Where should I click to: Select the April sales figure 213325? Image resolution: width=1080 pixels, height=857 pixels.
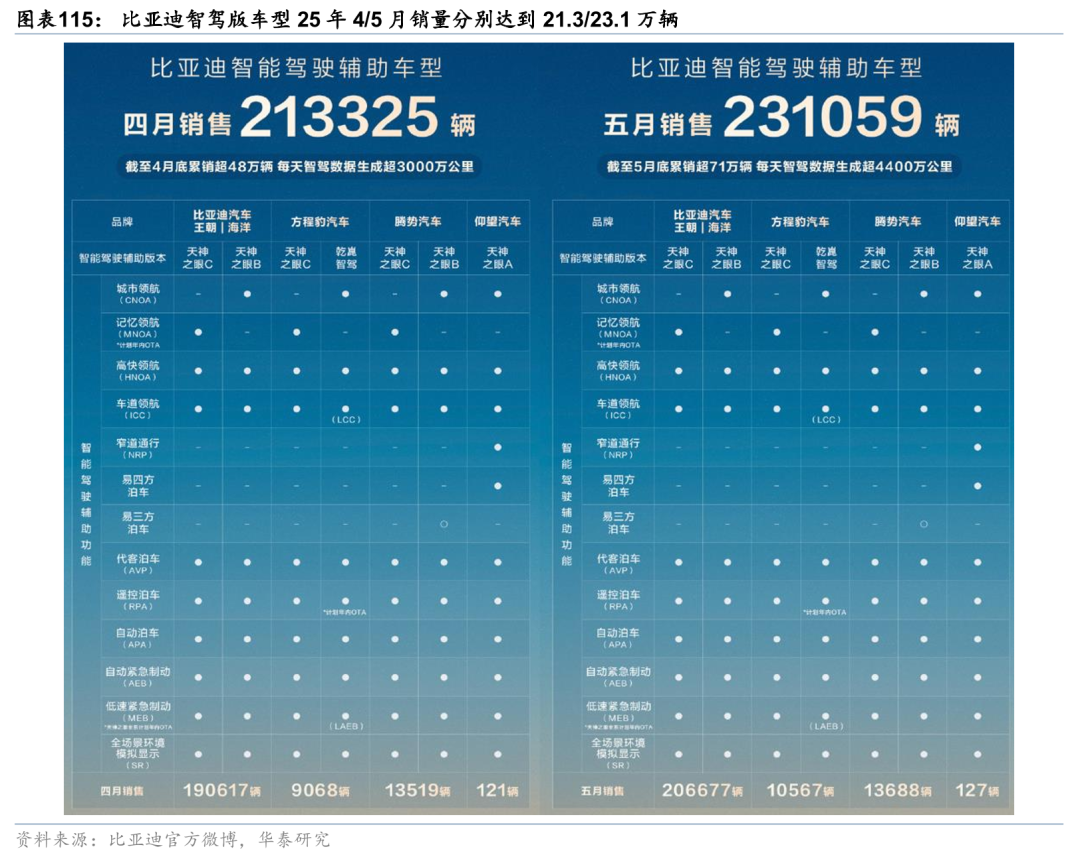(x=339, y=117)
